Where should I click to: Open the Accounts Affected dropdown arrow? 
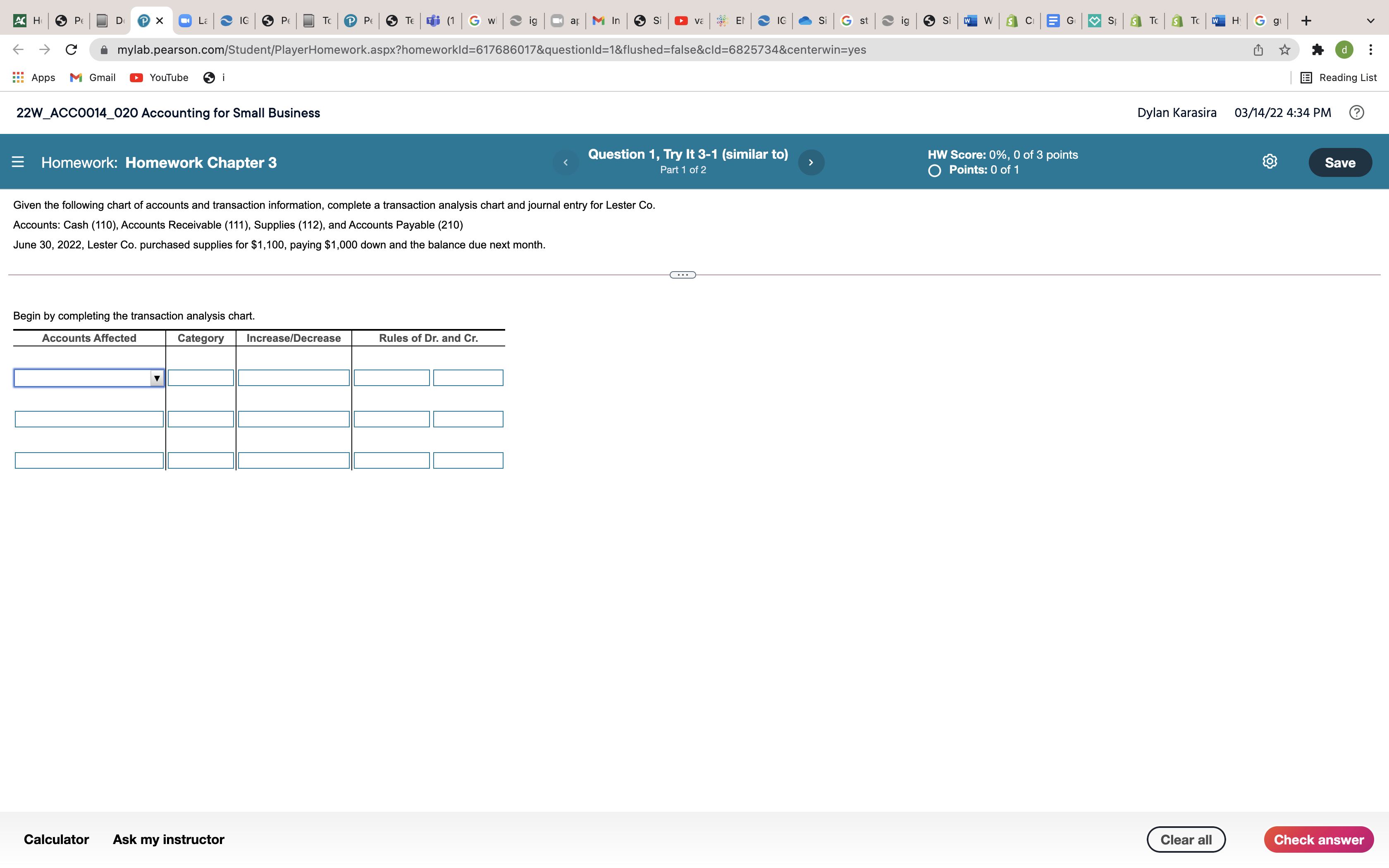point(156,378)
